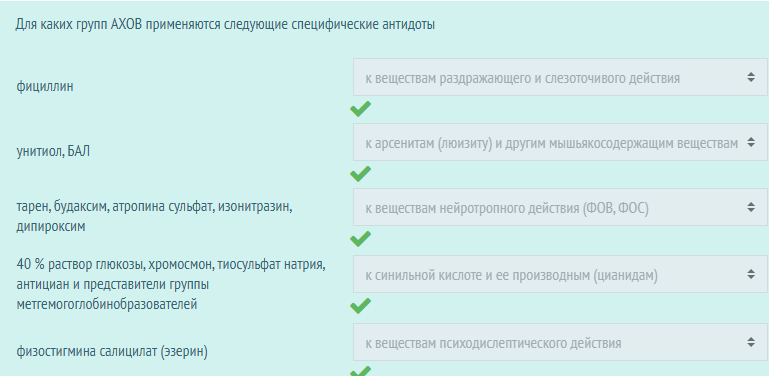Viewport: 769px width, 376px height.
Task: Click the arrow icon of the синильной кислоте dropdown
Action: pyautogui.click(x=751, y=274)
